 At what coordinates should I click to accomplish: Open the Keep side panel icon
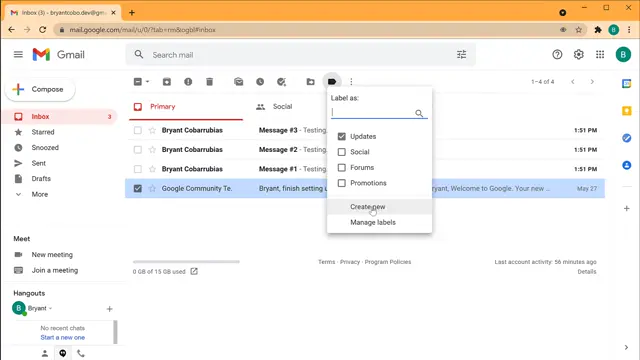point(627,111)
